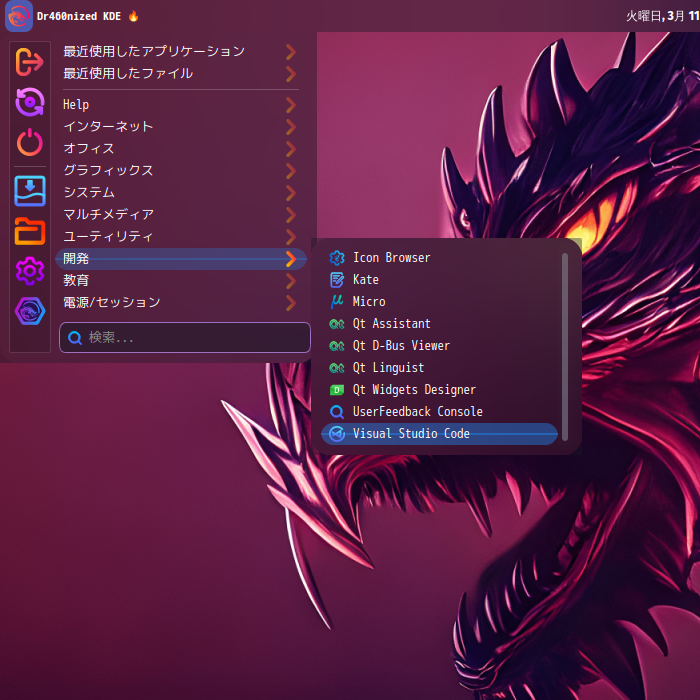Open the orange folder file manager icon
The image size is (700, 700).
[x=30, y=231]
